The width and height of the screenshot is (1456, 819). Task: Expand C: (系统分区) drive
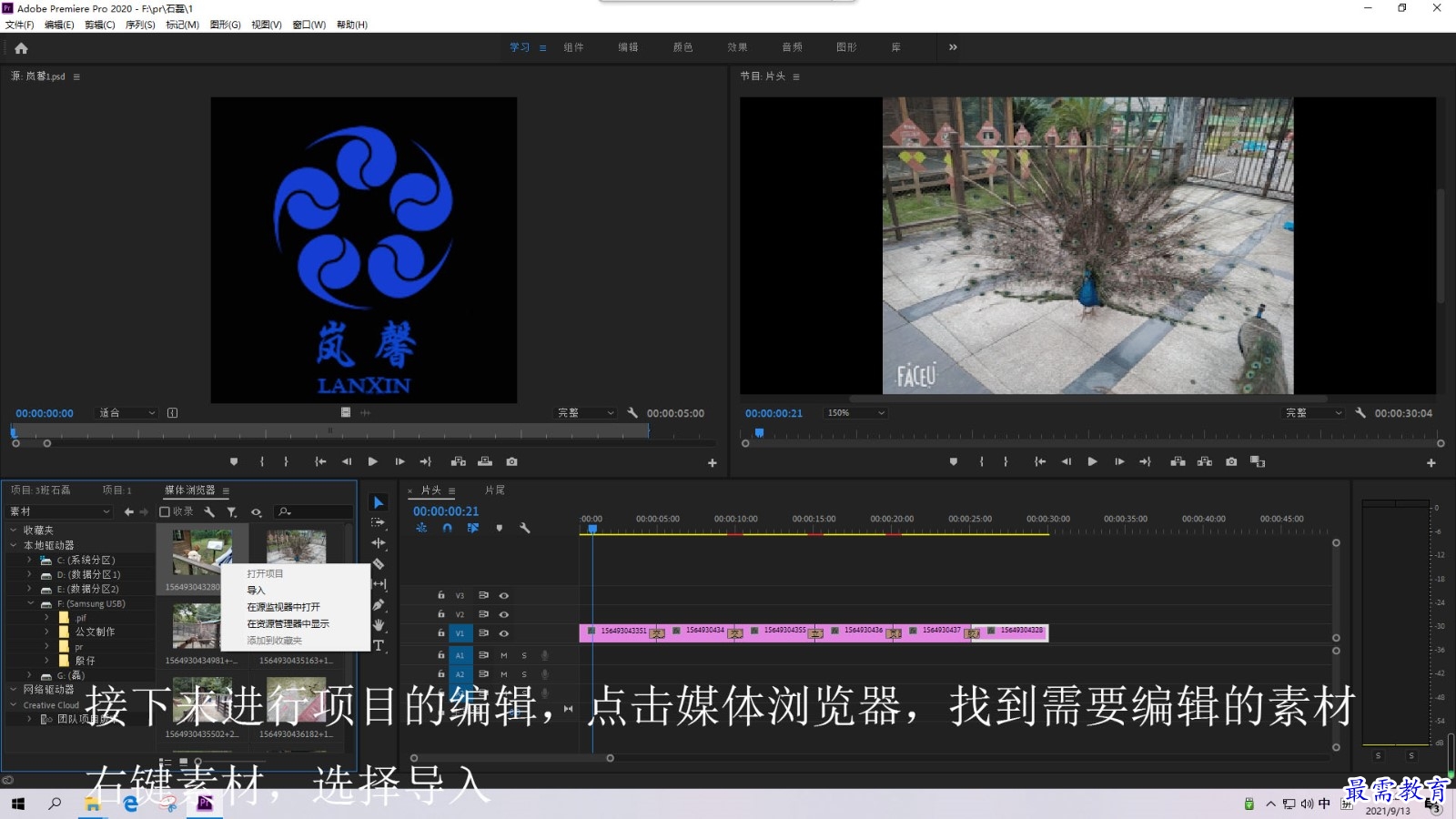pyautogui.click(x=29, y=561)
